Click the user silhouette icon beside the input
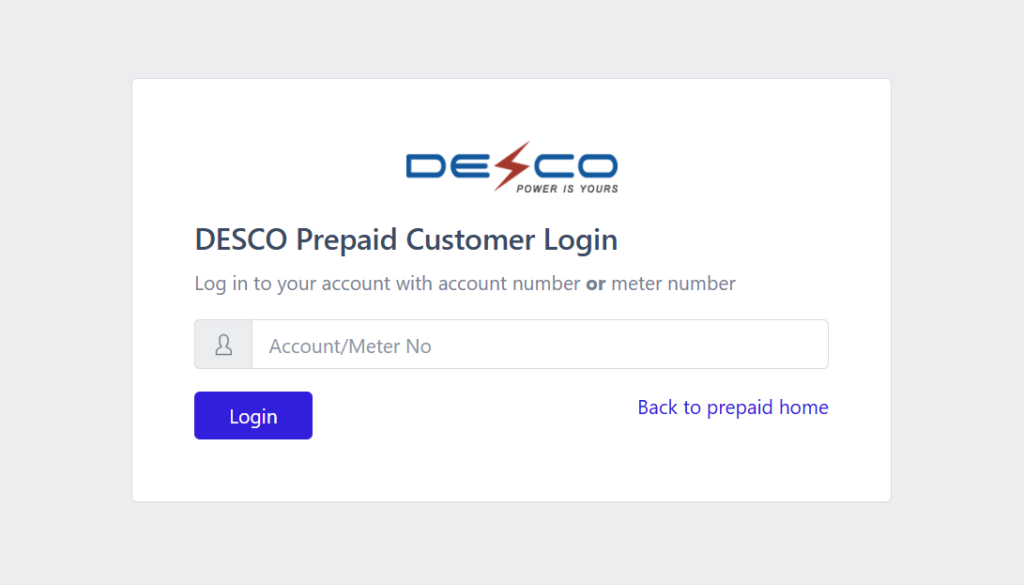Screen dimensions: 1024x585 (223, 345)
